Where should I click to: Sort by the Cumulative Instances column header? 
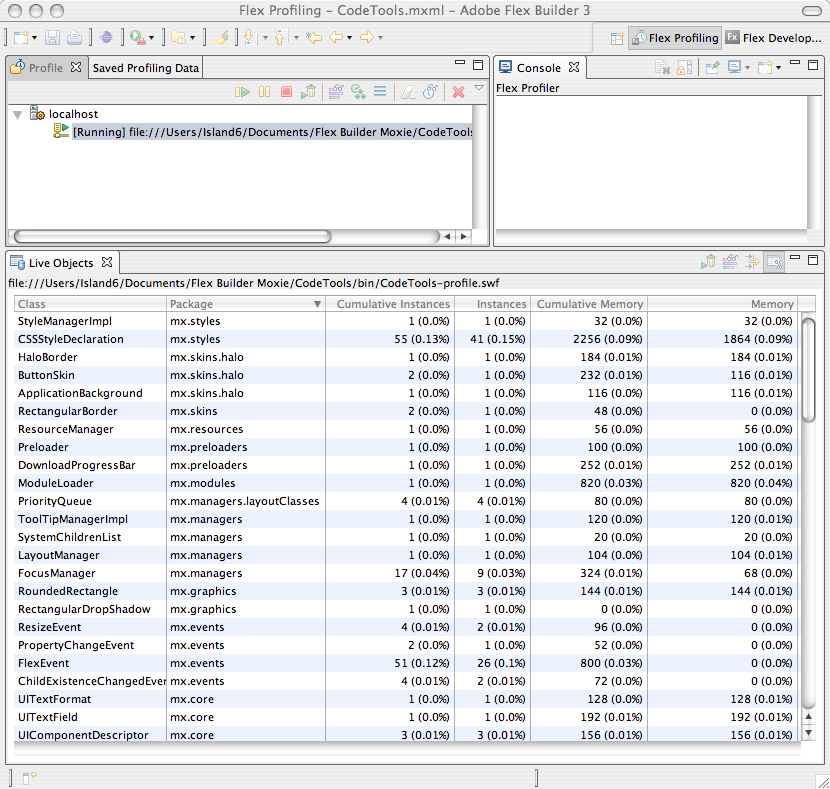tap(390, 304)
